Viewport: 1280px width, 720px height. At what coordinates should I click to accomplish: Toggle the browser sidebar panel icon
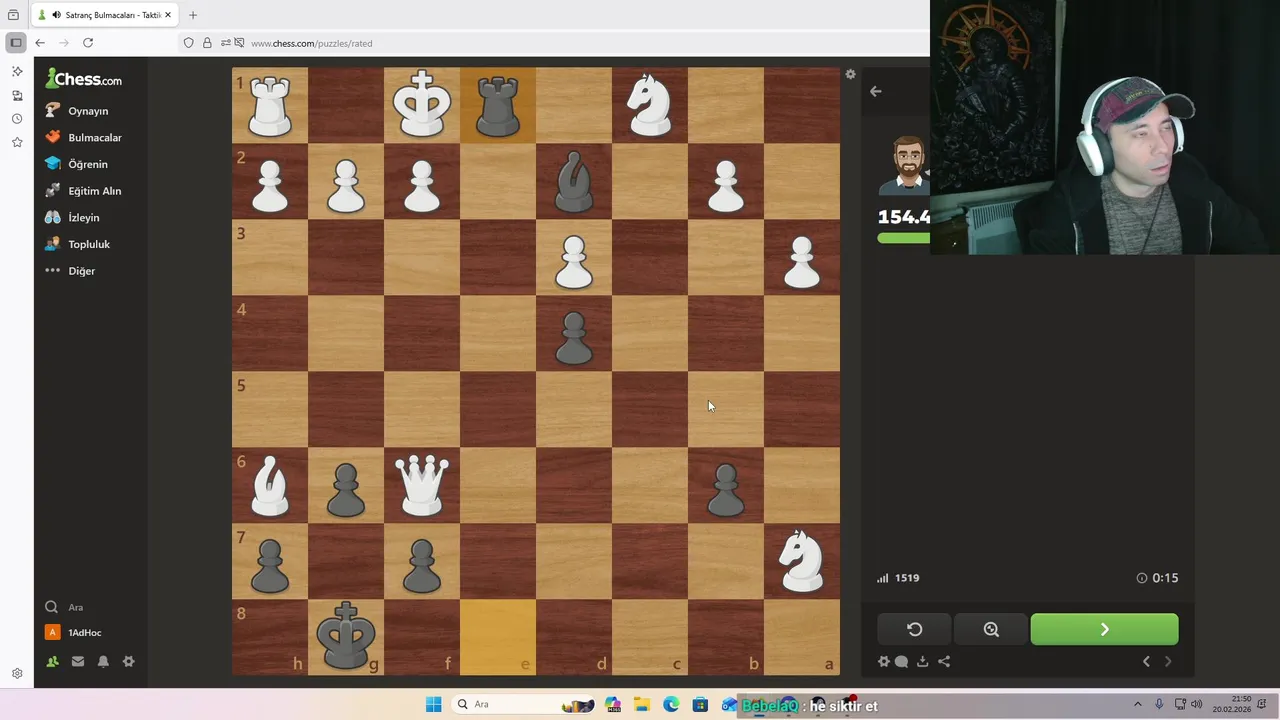click(x=15, y=43)
